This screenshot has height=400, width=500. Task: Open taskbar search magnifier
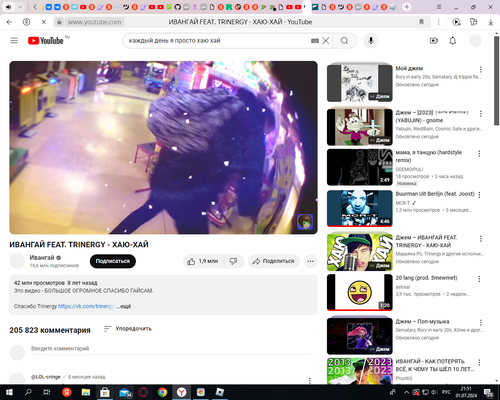click(x=28, y=392)
